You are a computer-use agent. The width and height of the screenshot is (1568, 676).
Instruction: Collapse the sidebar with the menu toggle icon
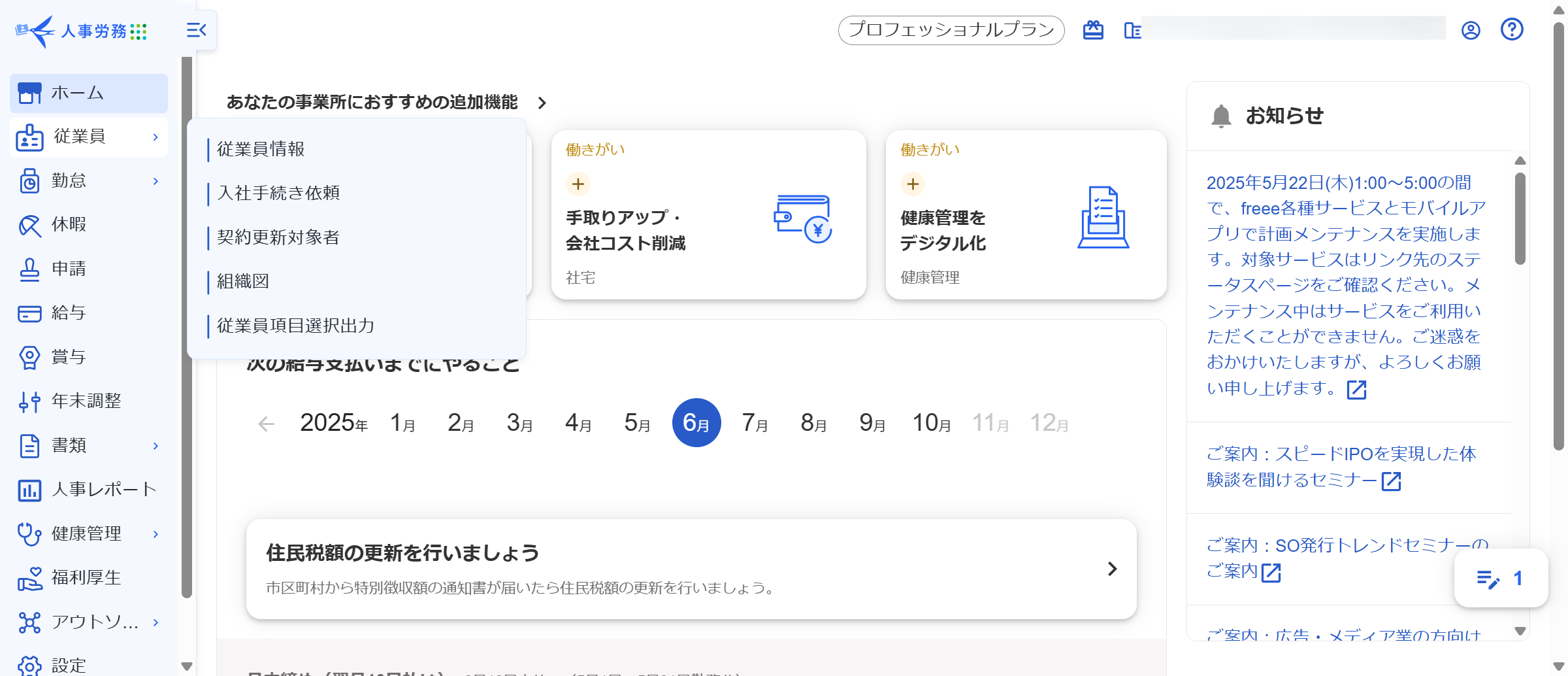(196, 30)
